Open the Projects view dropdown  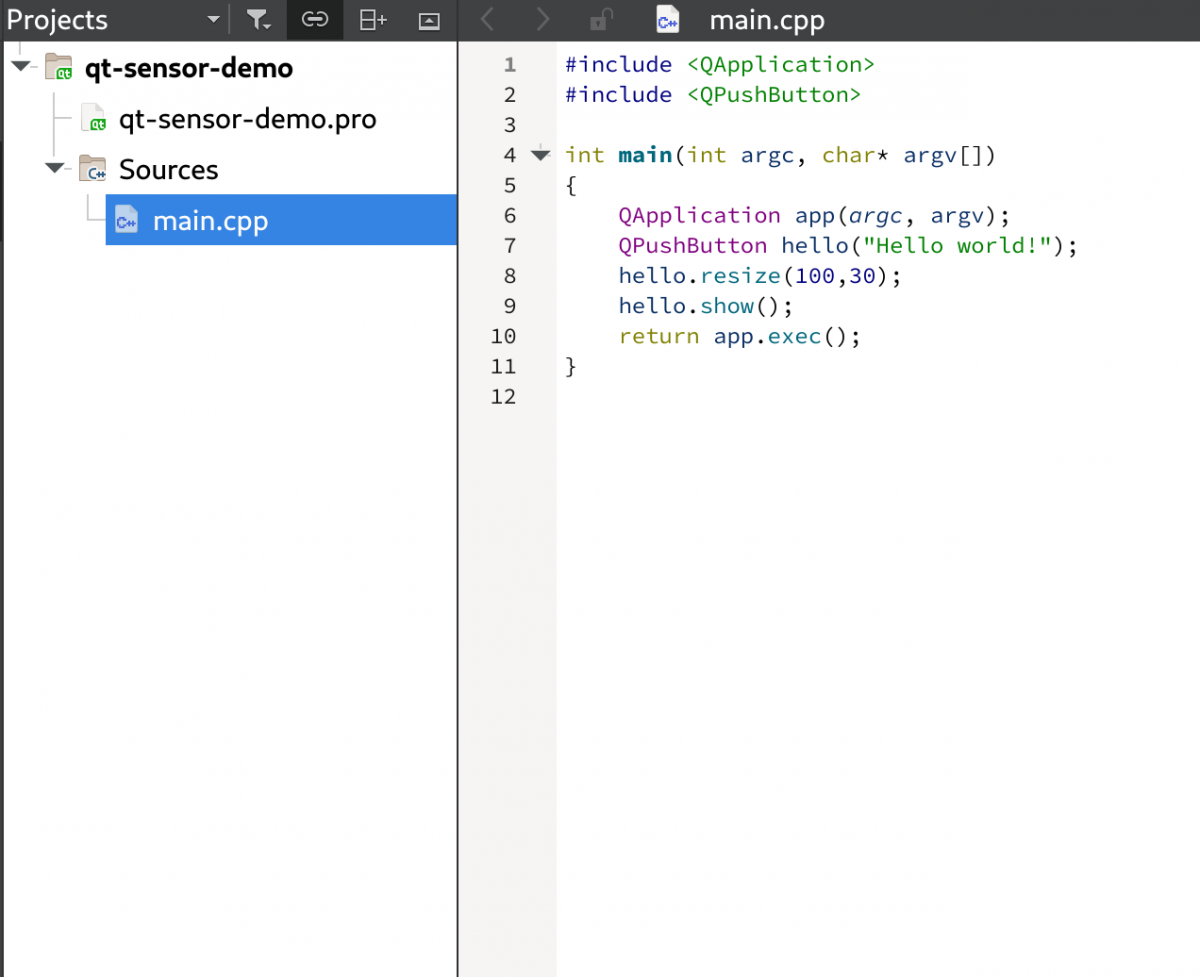213,20
